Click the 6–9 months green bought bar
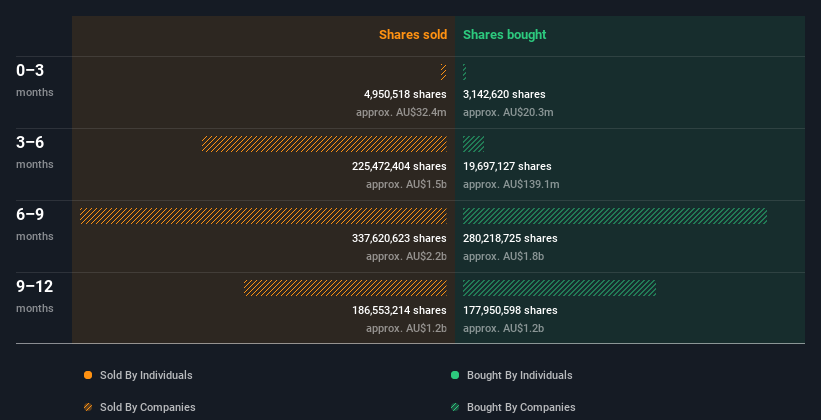Image resolution: width=821 pixels, height=420 pixels. [615, 216]
